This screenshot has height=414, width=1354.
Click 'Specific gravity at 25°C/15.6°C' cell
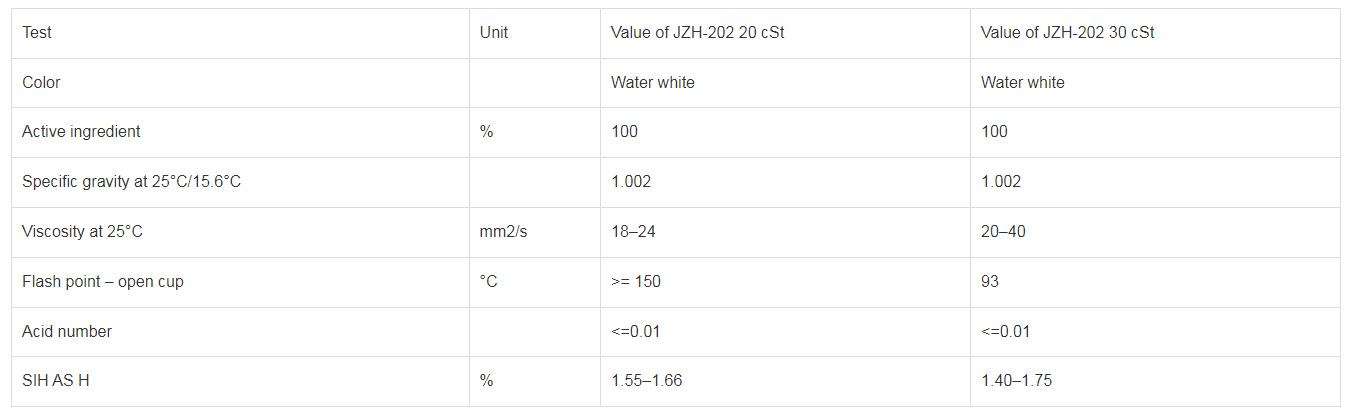coord(131,182)
